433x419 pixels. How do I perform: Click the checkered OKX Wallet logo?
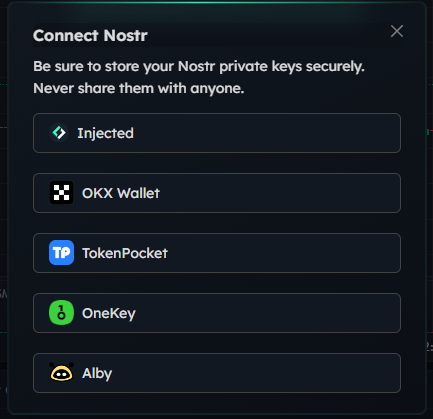(x=61, y=193)
